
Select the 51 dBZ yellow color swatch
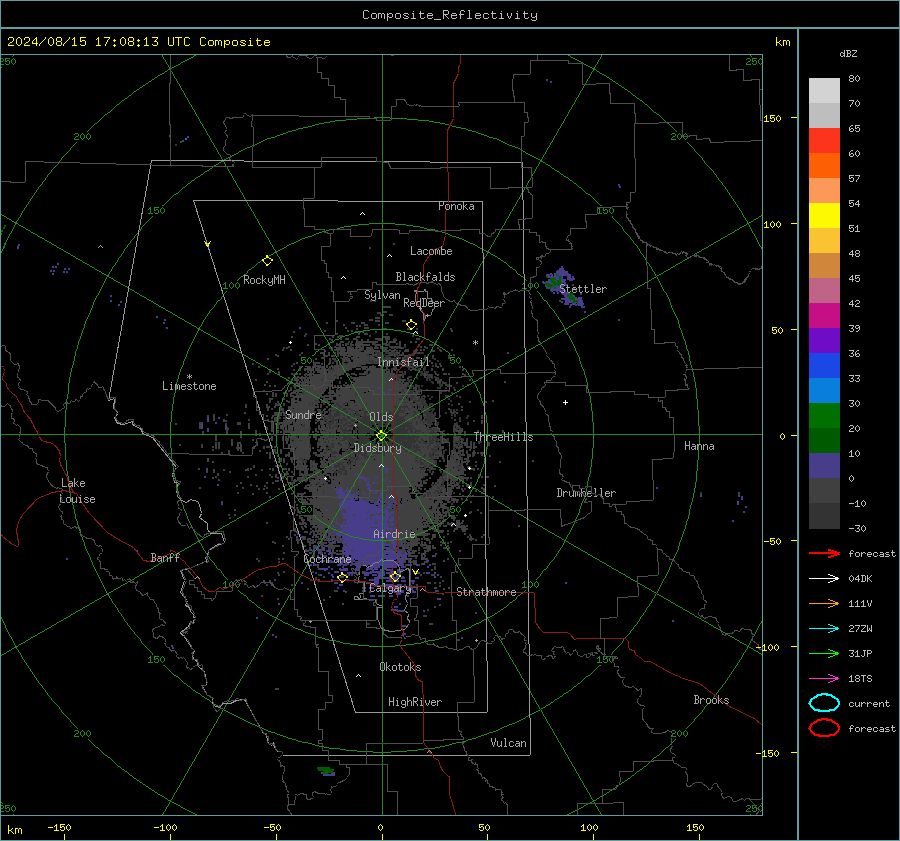point(824,215)
